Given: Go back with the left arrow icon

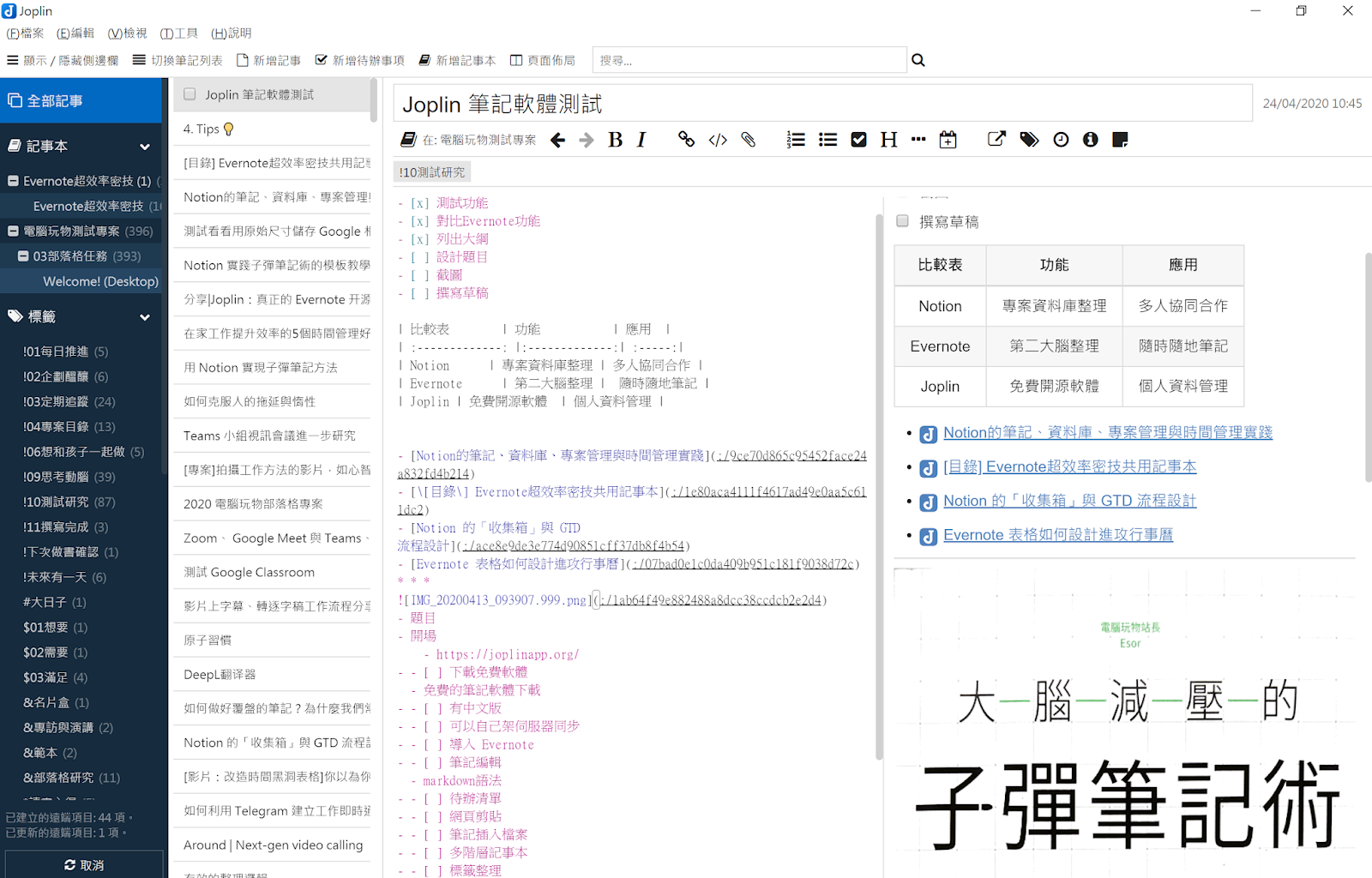Looking at the screenshot, I should point(557,140).
